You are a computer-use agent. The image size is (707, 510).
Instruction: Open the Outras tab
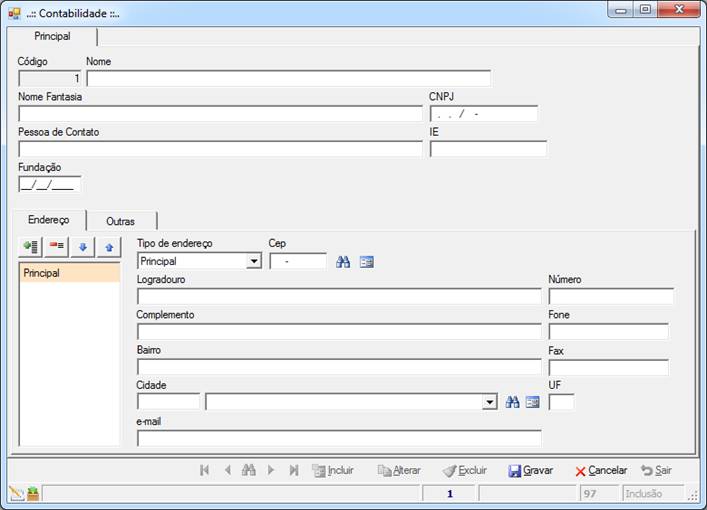120,221
